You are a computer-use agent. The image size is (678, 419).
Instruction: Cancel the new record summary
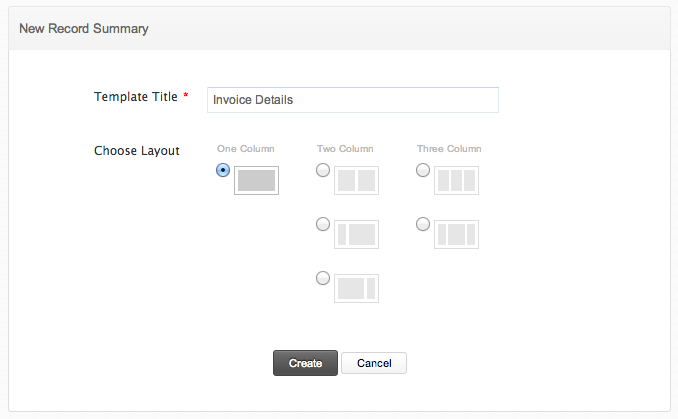[x=373, y=363]
